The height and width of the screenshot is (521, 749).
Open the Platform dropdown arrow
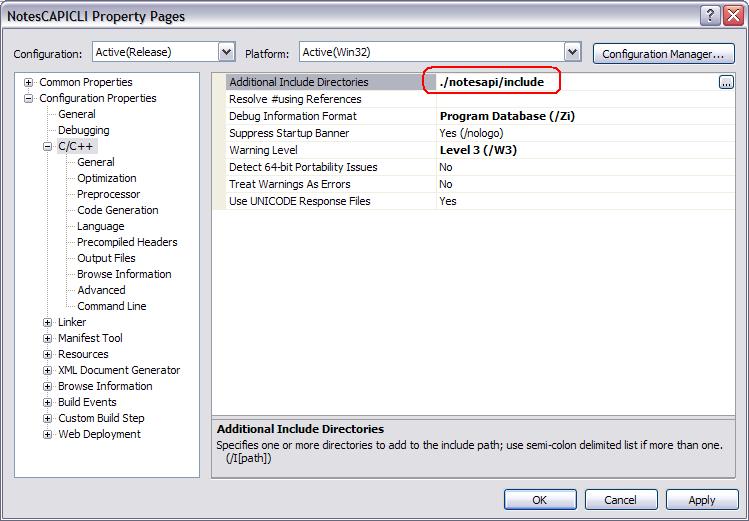pos(572,52)
